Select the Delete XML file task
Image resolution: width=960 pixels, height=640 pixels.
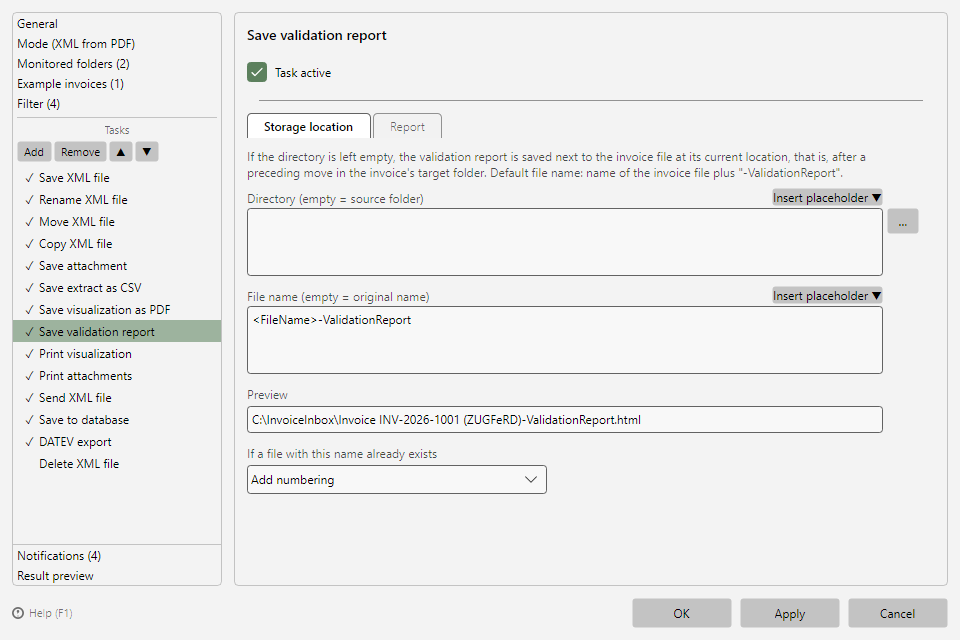(116, 464)
